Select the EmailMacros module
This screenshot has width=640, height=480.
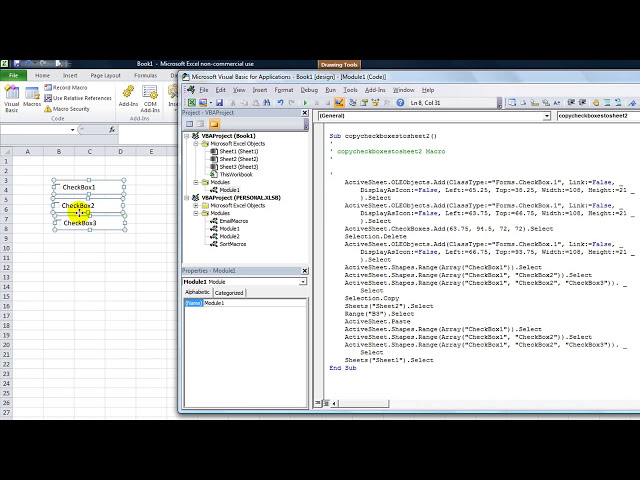click(x=233, y=221)
